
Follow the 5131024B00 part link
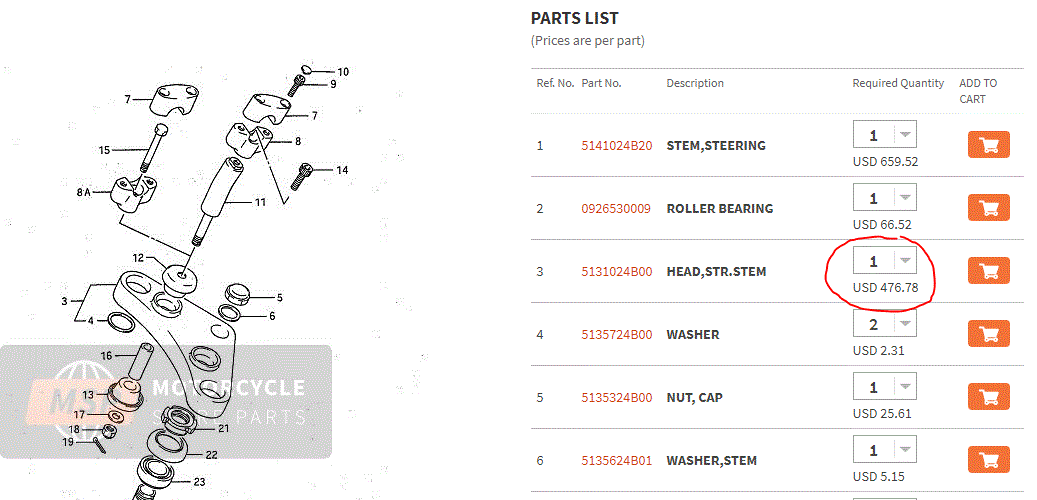616,272
